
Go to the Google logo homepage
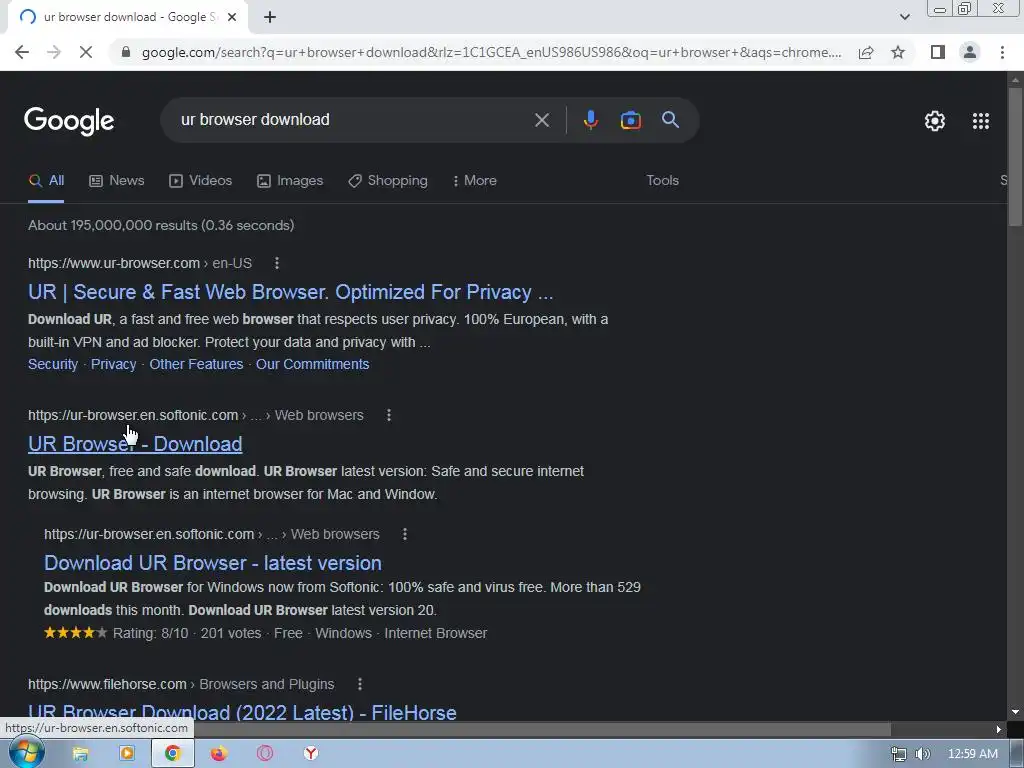coord(69,121)
